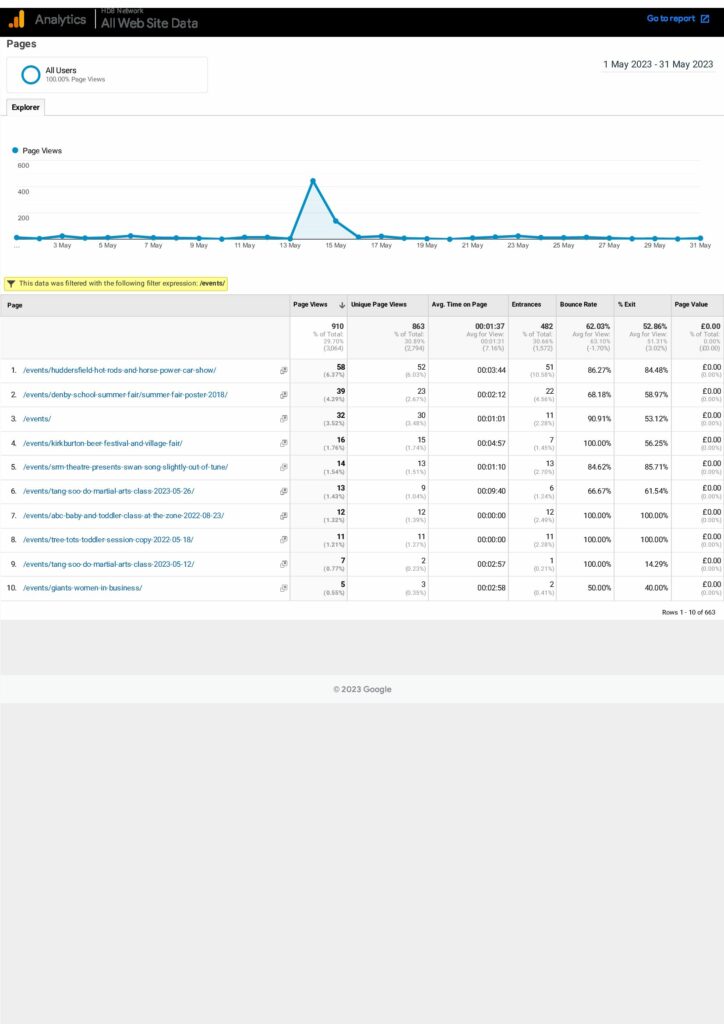Open huddersfield-hot-rods page in new window icon
The width and height of the screenshot is (724, 1024).
(283, 371)
